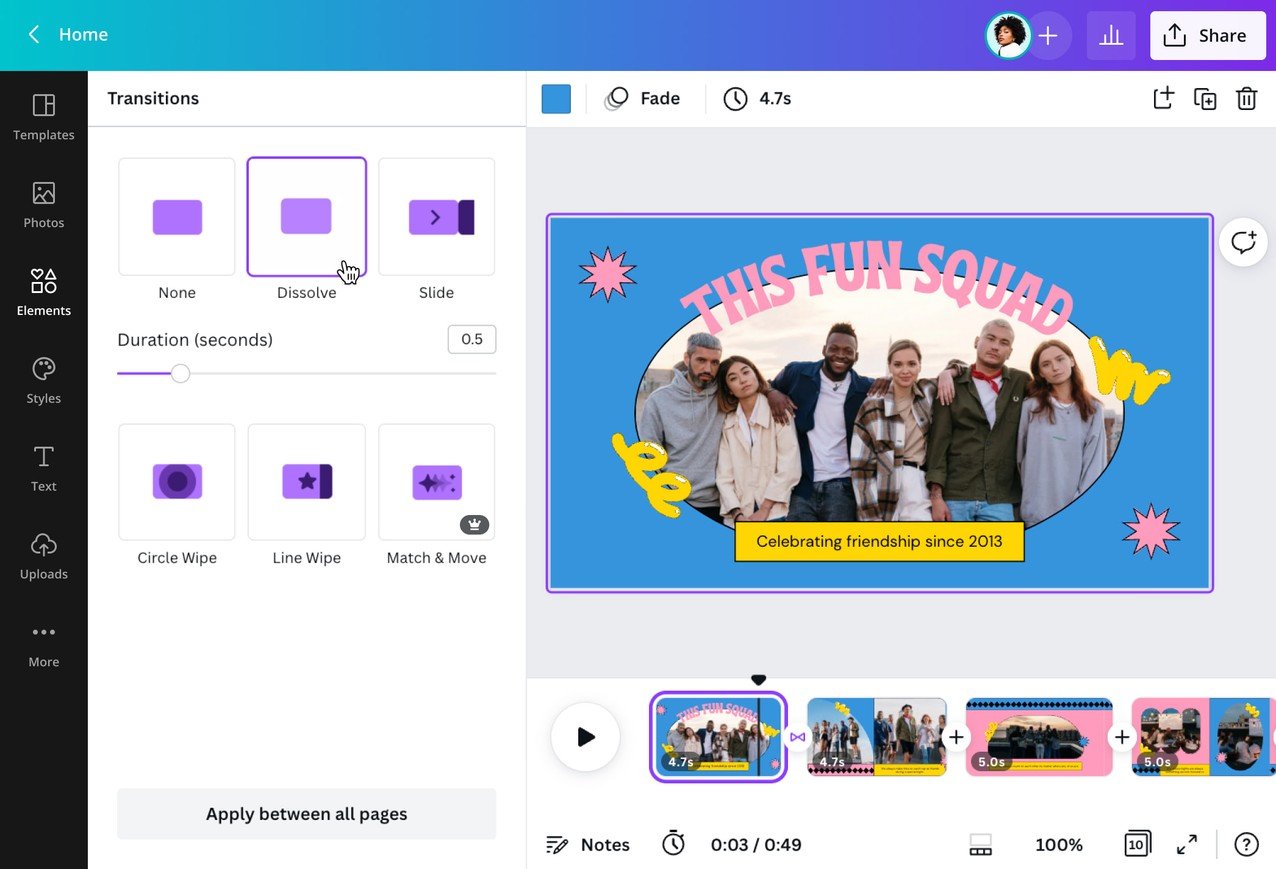Click the duplicate page icon
Viewport: 1276px width, 869px height.
(1205, 98)
